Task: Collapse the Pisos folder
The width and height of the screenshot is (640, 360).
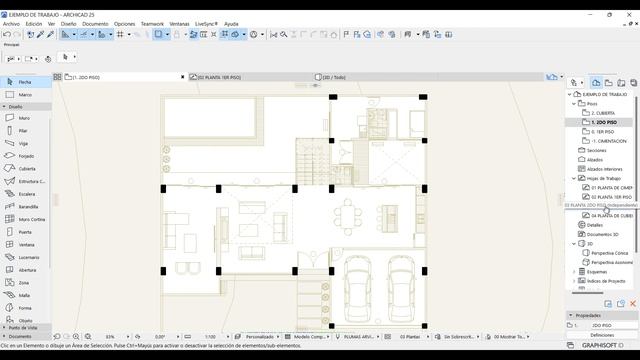Action: [574, 104]
